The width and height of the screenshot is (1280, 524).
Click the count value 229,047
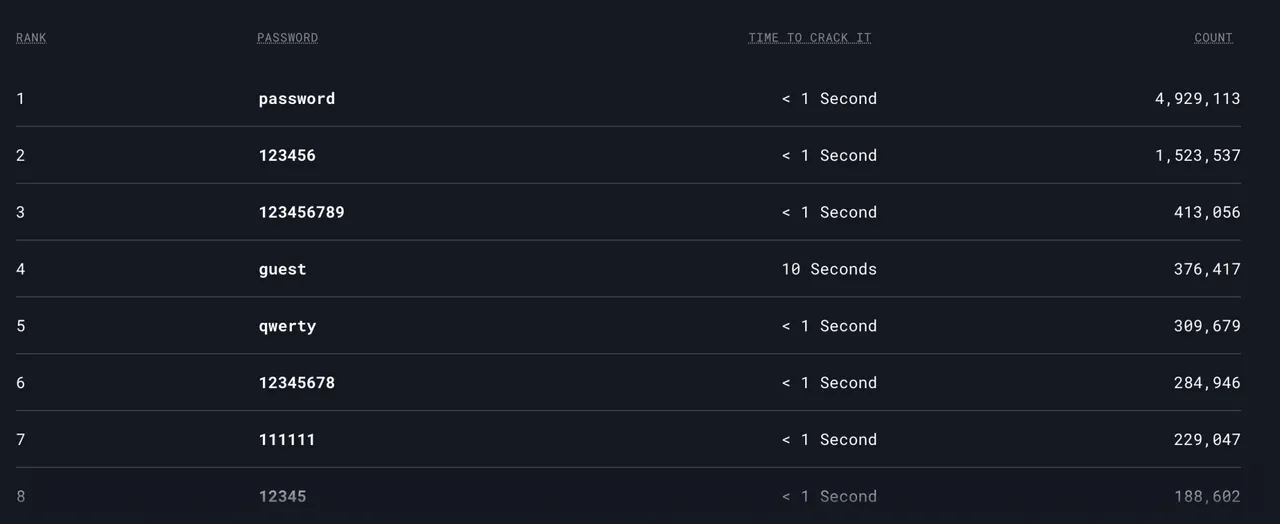click(1207, 439)
